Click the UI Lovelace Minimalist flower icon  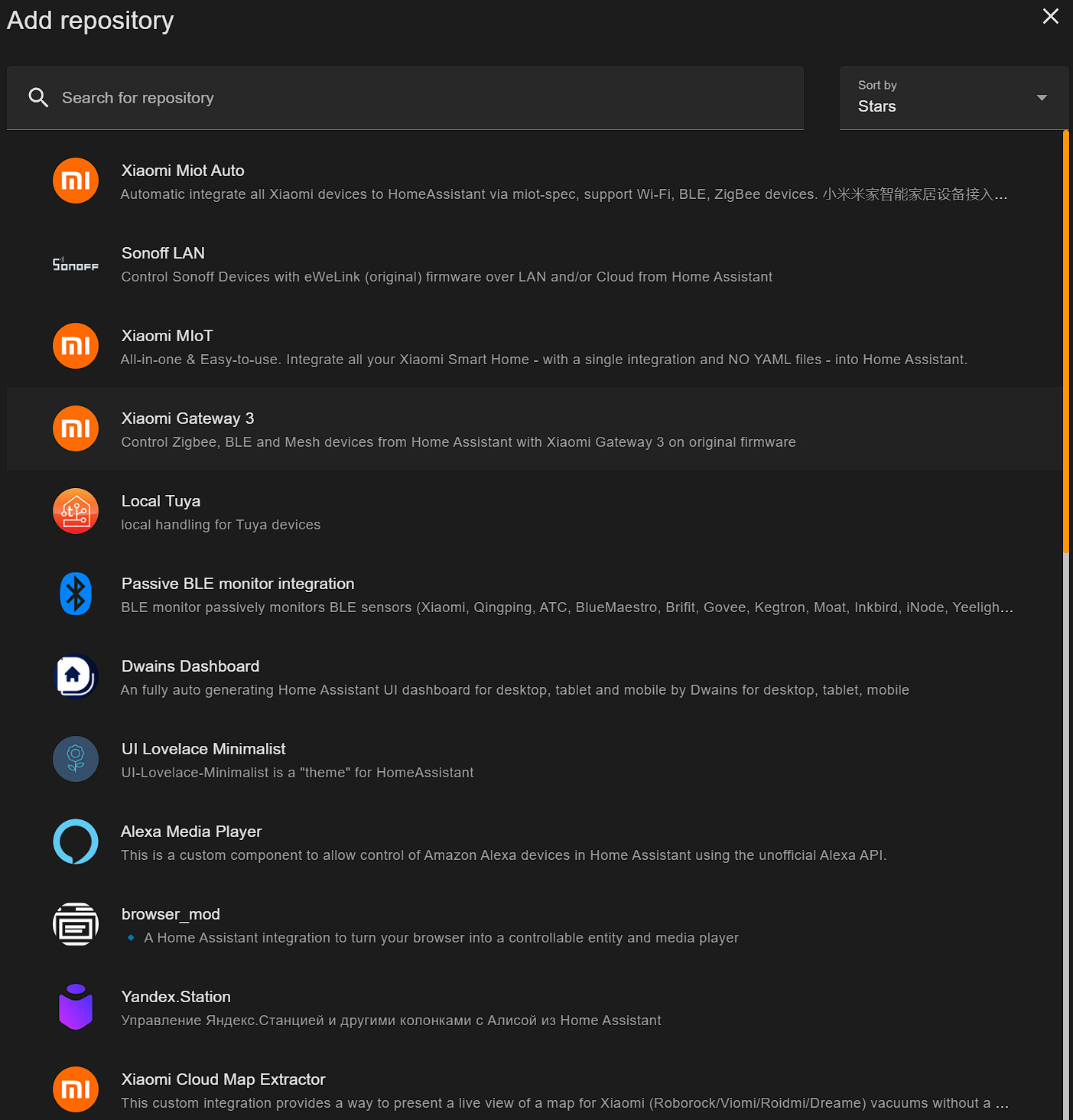75,759
